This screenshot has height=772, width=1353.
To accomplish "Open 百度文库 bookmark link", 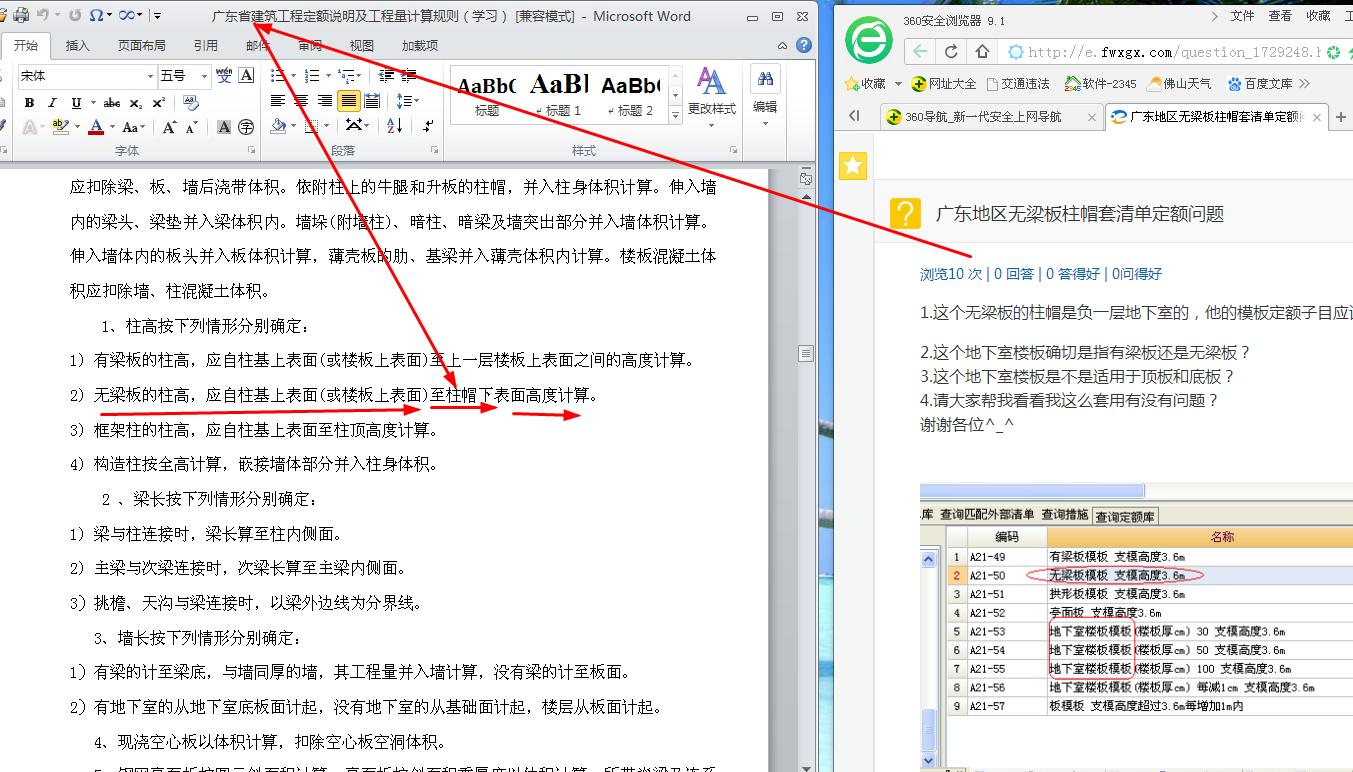I will [1260, 84].
